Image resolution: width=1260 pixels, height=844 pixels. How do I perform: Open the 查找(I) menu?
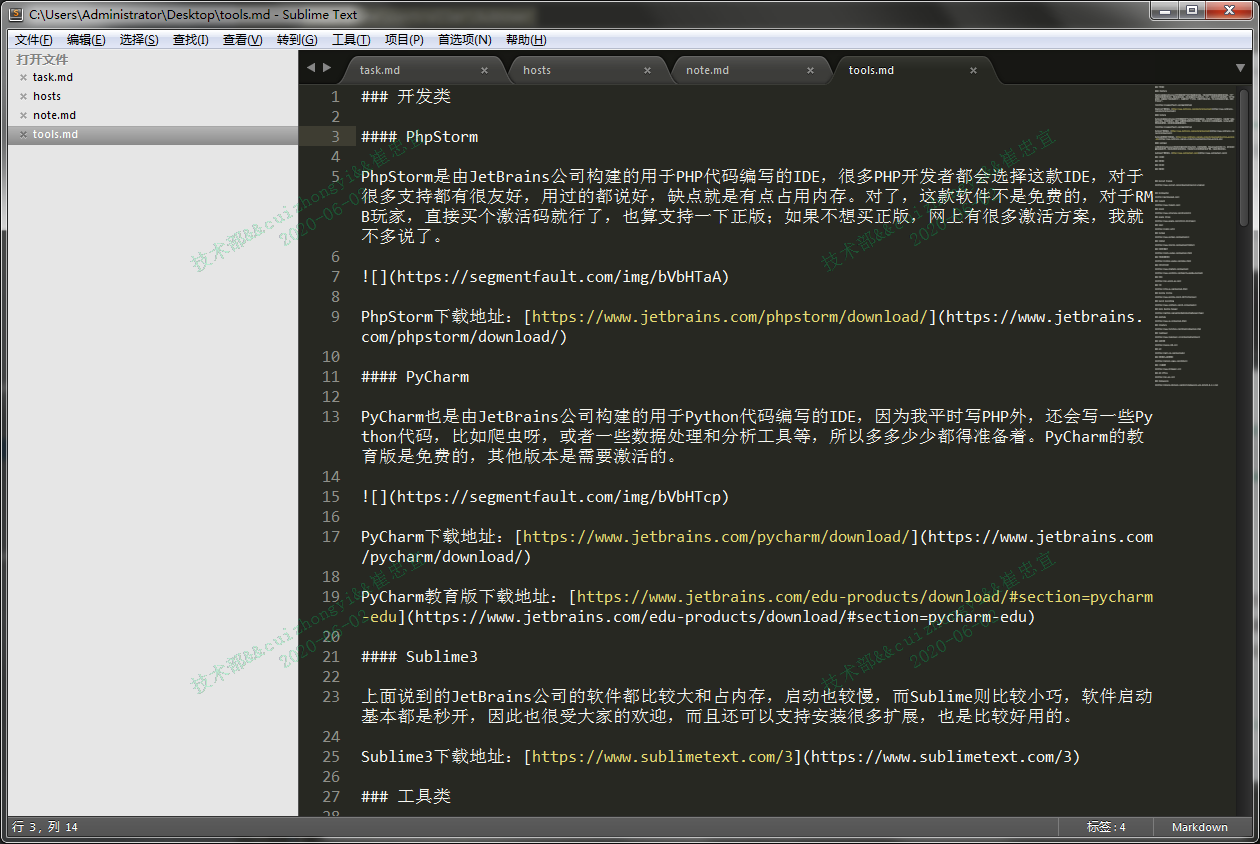[190, 40]
